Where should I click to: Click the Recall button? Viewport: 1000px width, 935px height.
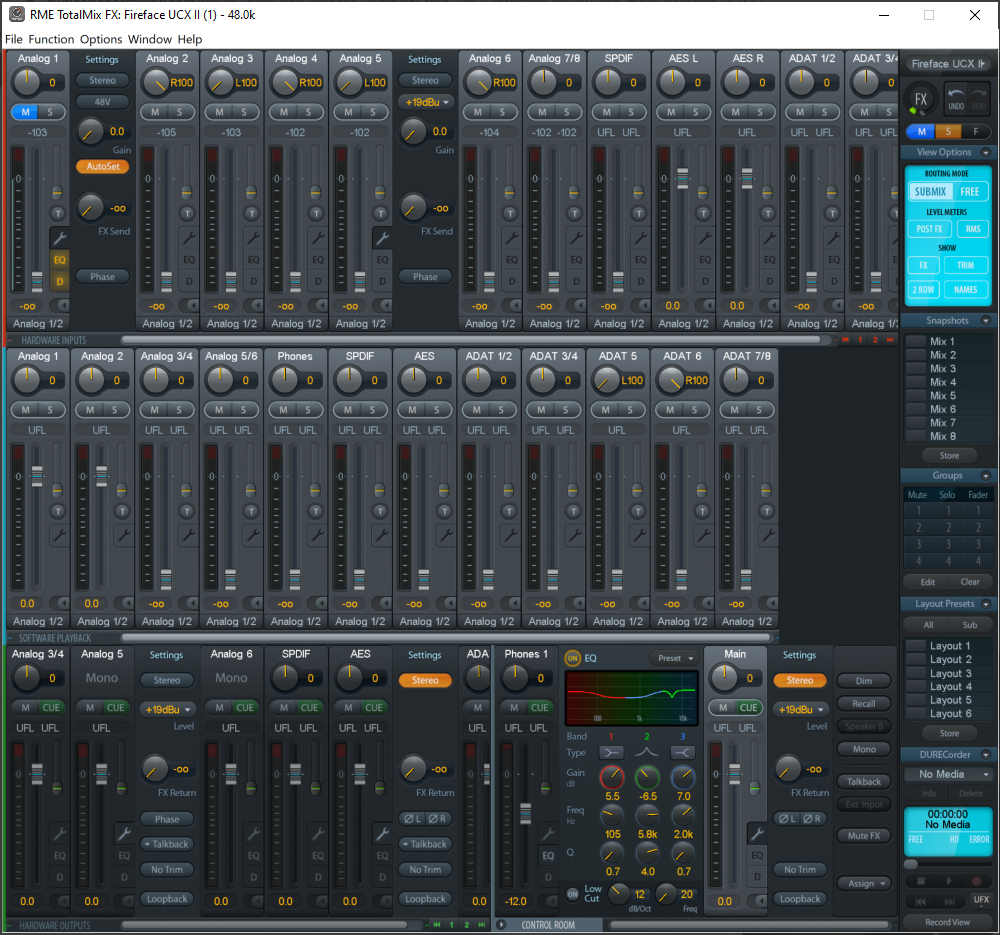pos(864,703)
